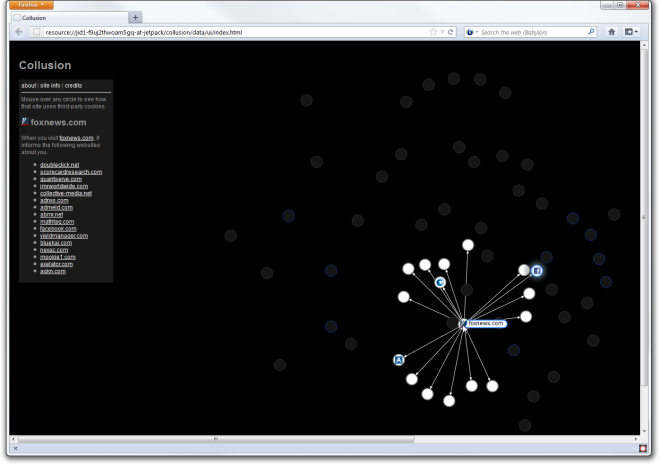Go back with the back arrow
The image size is (660, 465).
[19, 32]
